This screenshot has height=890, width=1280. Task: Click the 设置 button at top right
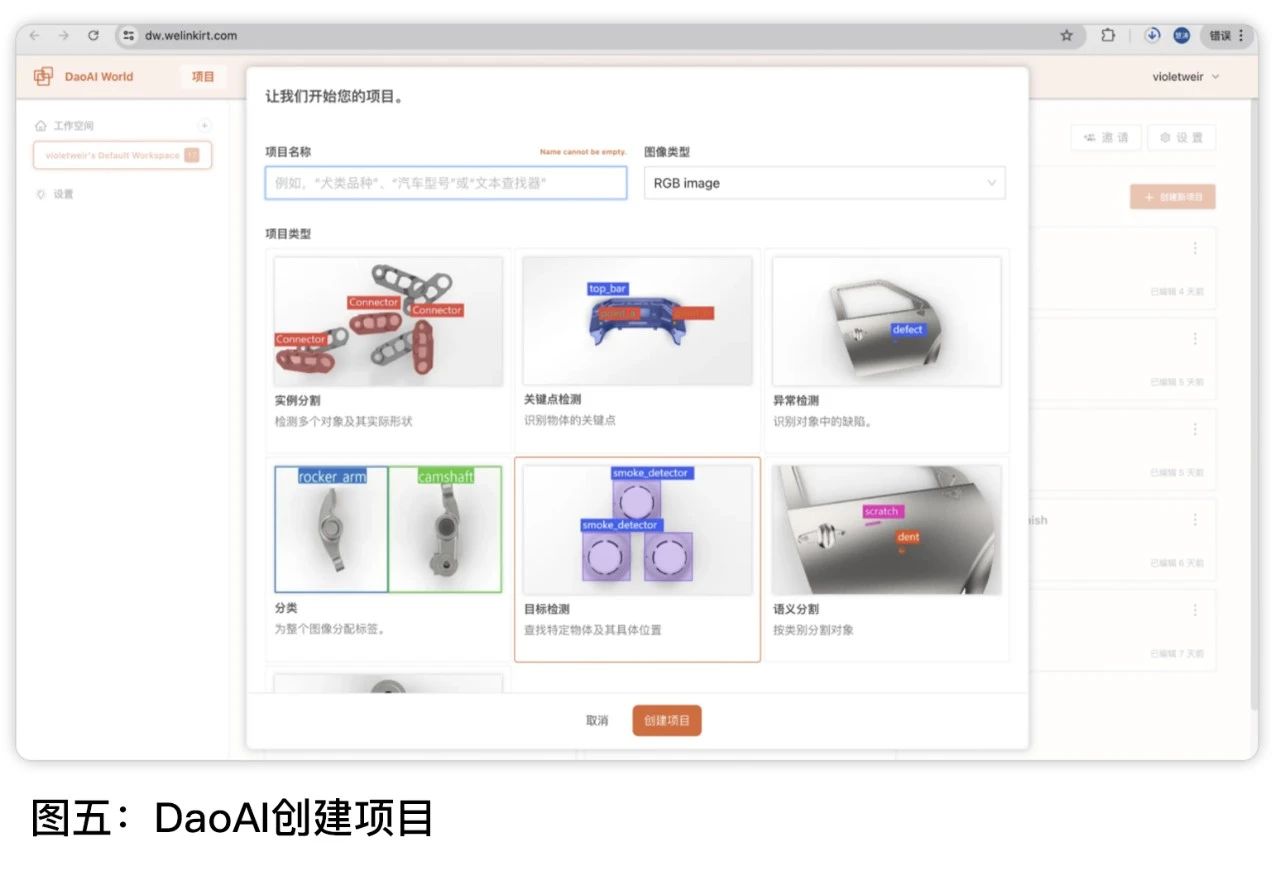(x=1182, y=138)
